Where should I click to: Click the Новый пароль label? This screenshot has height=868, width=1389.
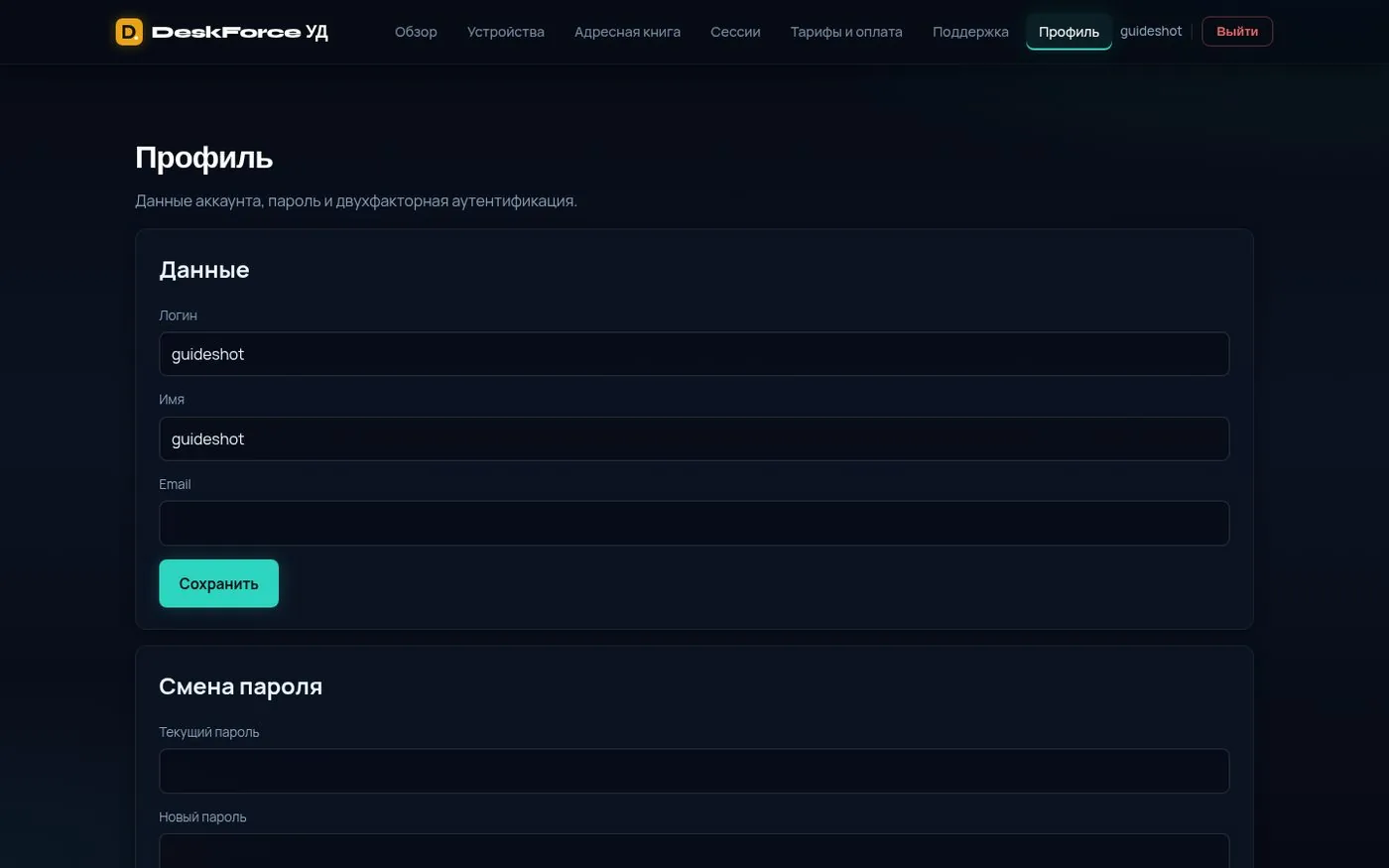[202, 817]
